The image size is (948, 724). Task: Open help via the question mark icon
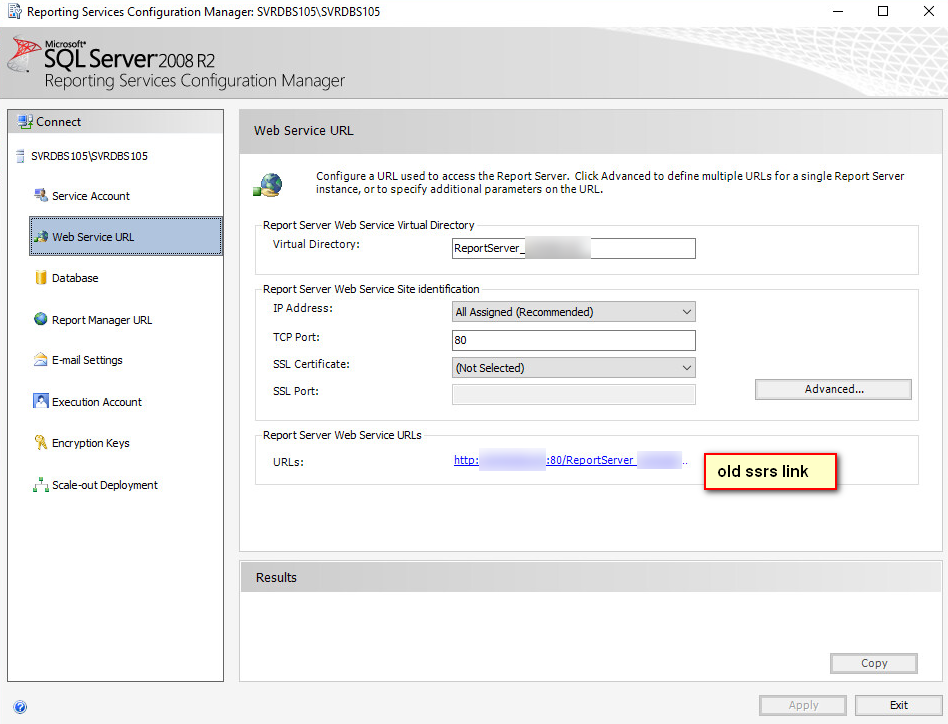pyautogui.click(x=20, y=706)
